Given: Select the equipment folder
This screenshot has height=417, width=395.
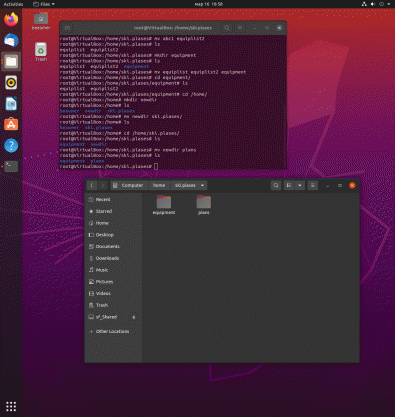Looking at the screenshot, I should 164,205.
